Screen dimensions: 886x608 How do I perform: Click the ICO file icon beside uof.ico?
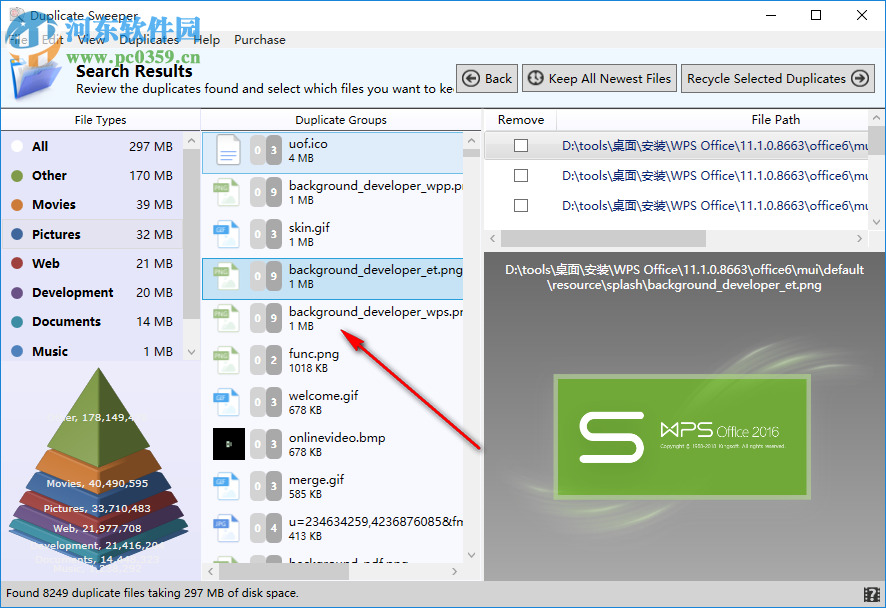[228, 150]
